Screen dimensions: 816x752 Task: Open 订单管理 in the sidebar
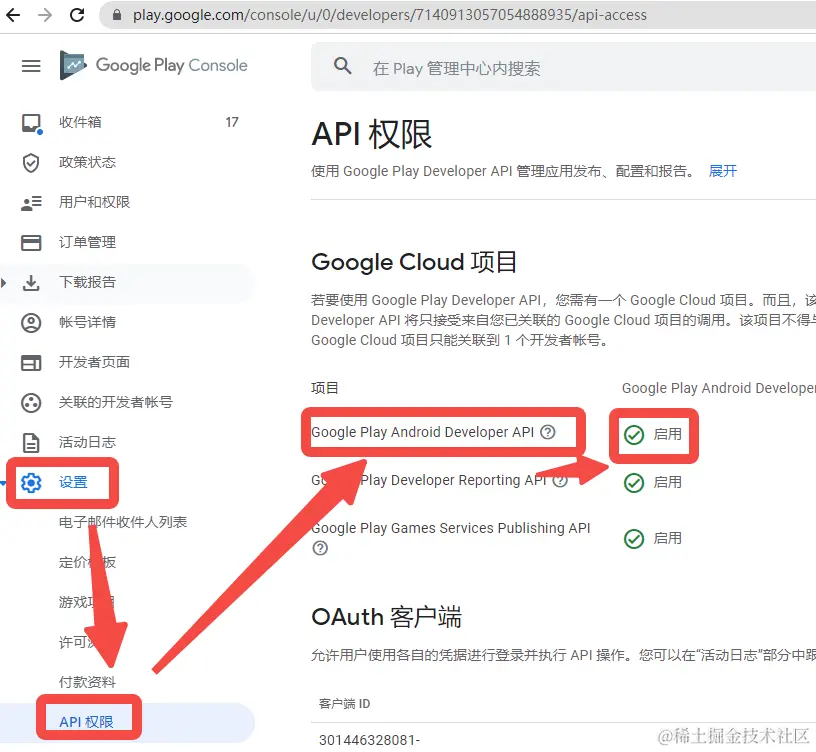[87, 242]
